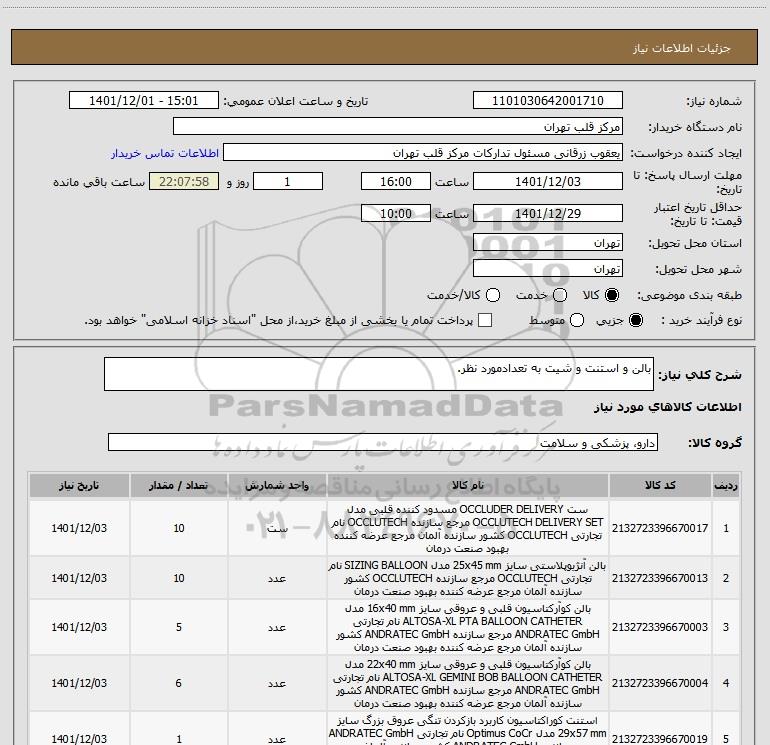Click the announcement date field 1401/12/01 - 15:01
This screenshot has height=745, width=770.
[x=143, y=101]
